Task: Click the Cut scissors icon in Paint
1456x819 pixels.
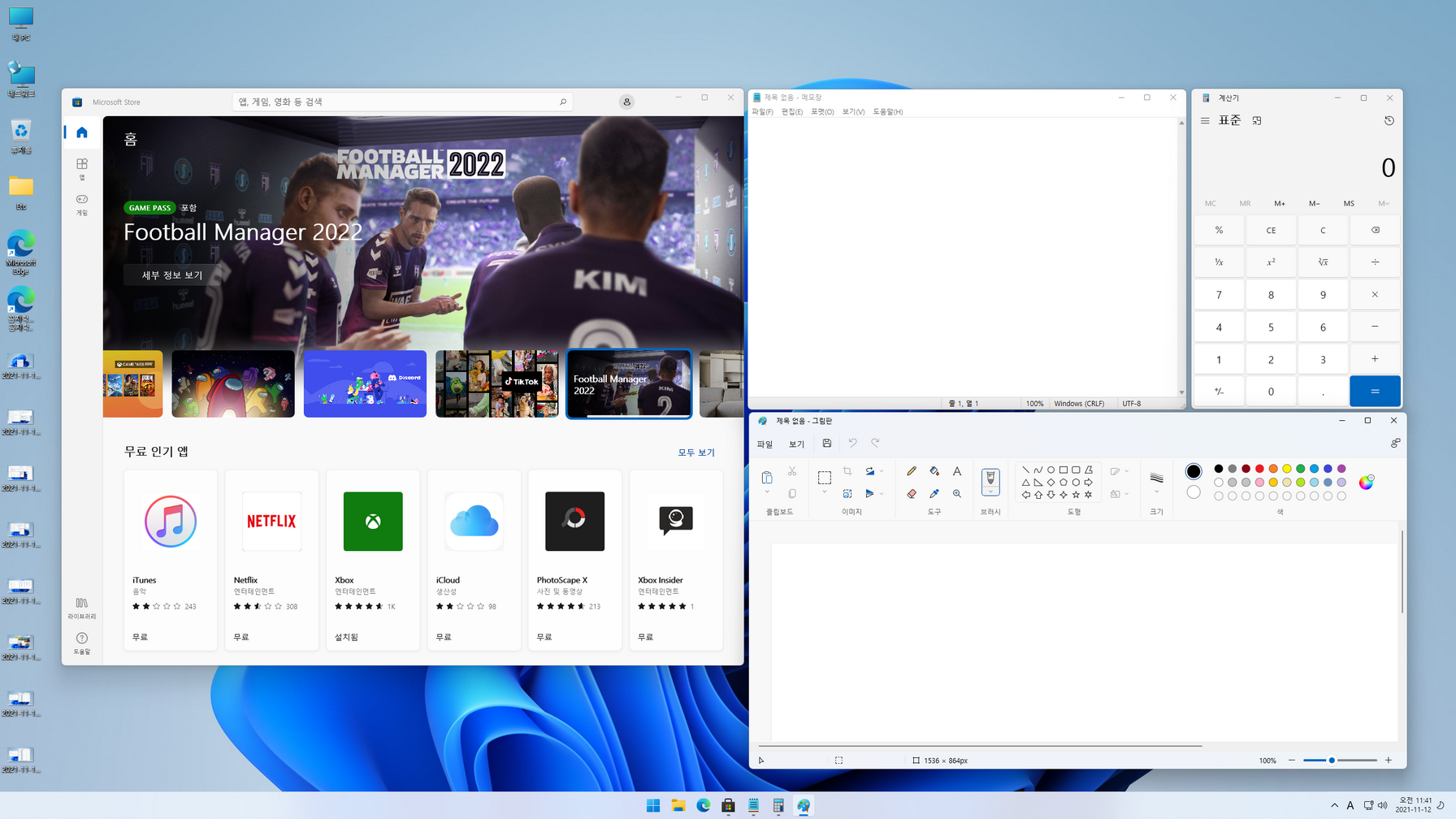Action: (792, 471)
